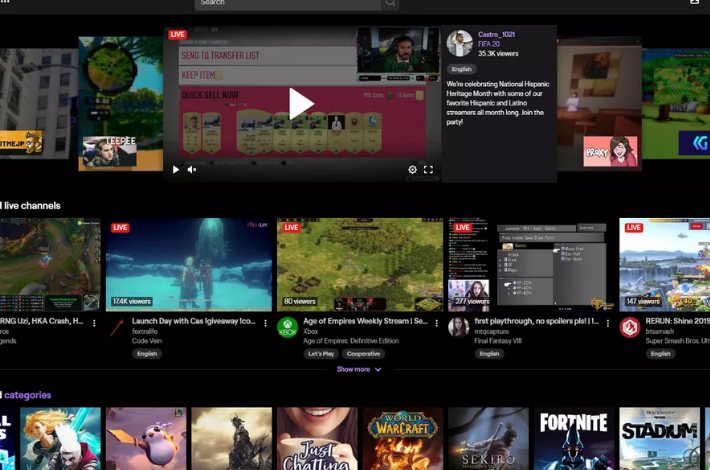
Task: Click the btssmash channel avatar icon
Action: pyautogui.click(x=630, y=327)
